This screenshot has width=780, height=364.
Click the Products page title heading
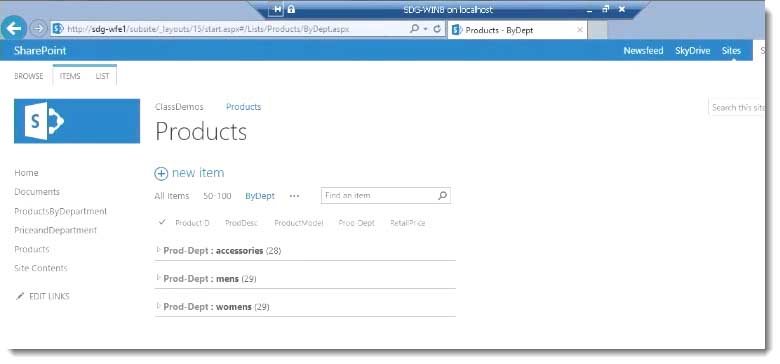click(201, 132)
